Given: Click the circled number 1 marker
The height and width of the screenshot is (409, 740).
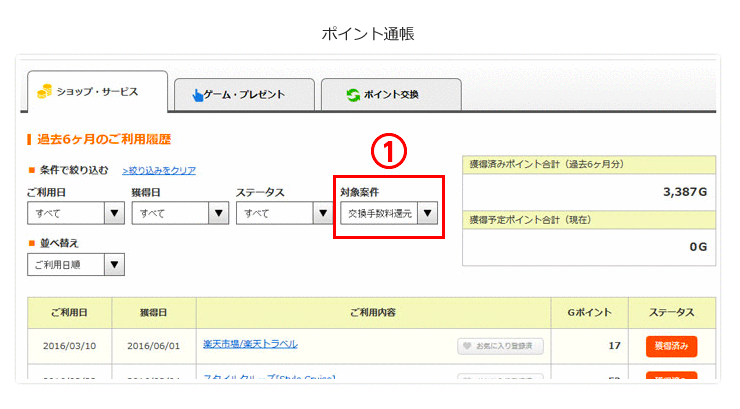Looking at the screenshot, I should (387, 152).
